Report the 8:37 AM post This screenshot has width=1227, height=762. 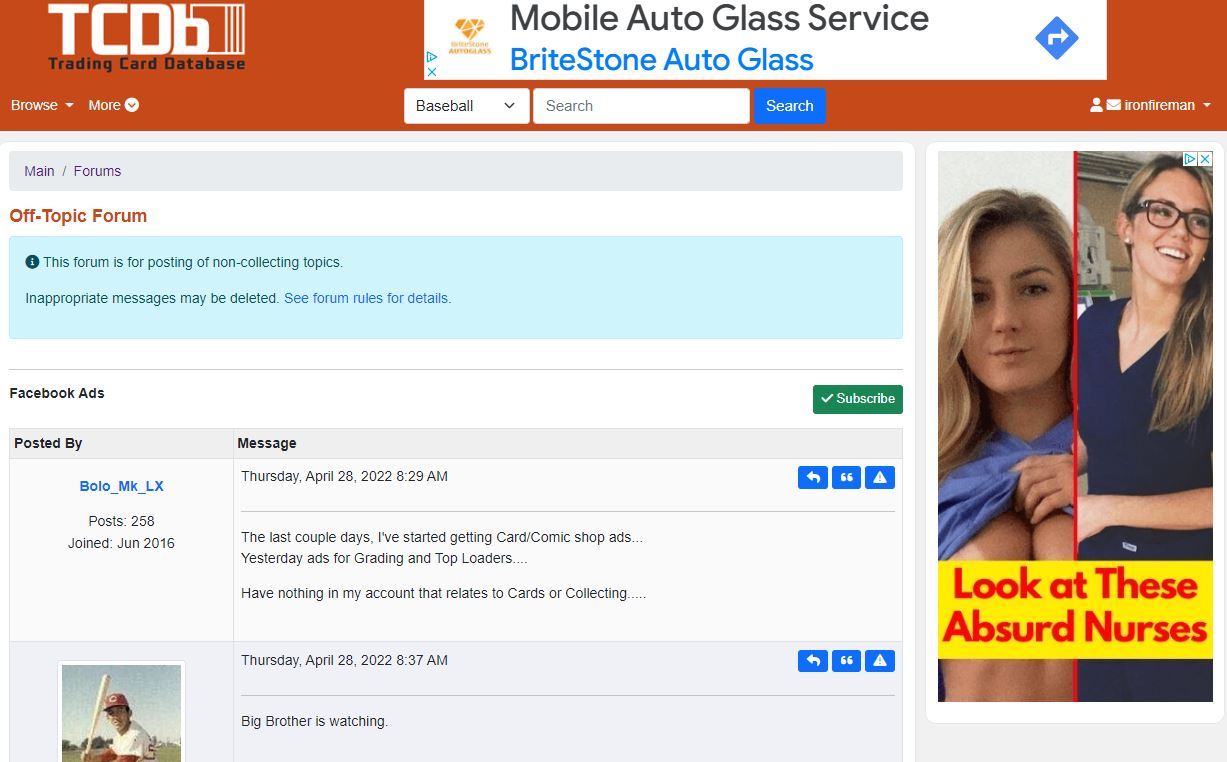point(880,661)
